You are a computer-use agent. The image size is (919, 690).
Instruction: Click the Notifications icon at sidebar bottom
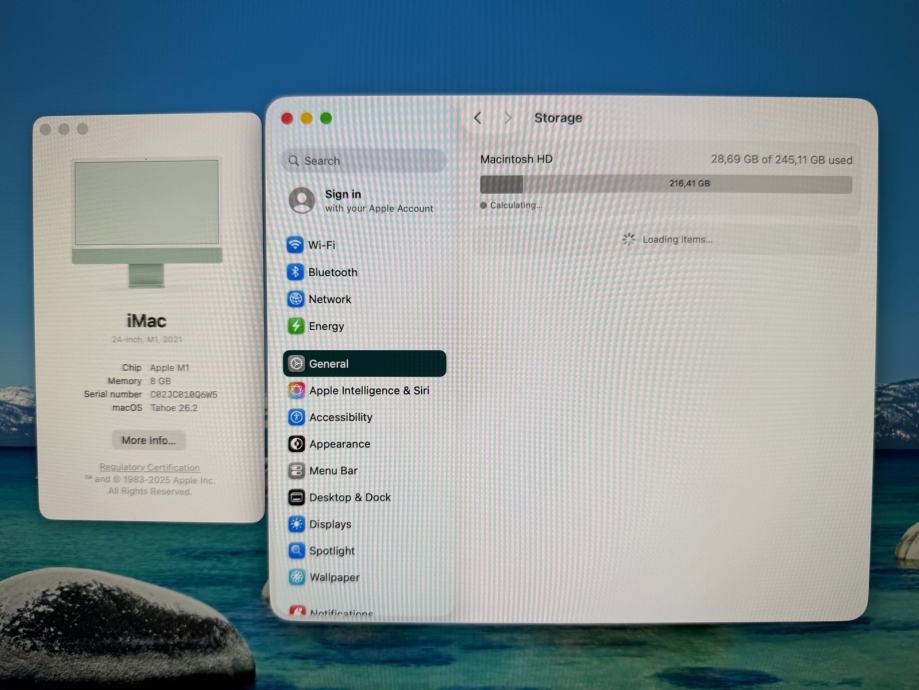pyautogui.click(x=297, y=611)
